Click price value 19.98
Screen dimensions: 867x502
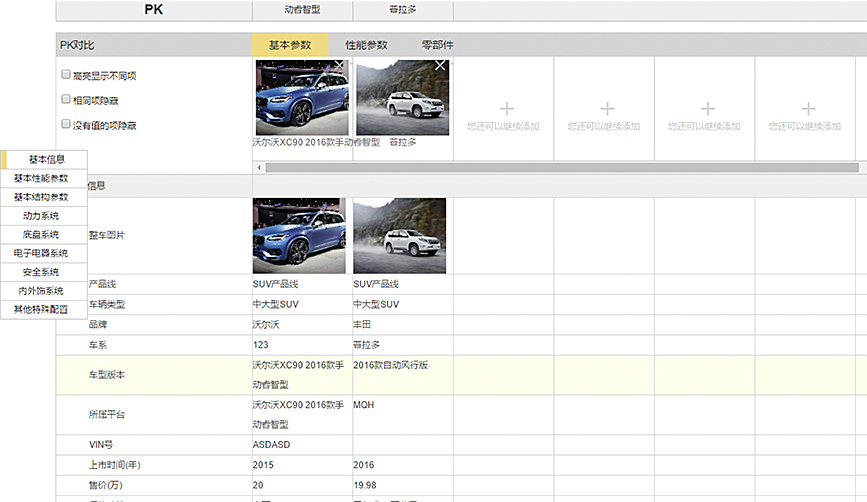click(364, 485)
